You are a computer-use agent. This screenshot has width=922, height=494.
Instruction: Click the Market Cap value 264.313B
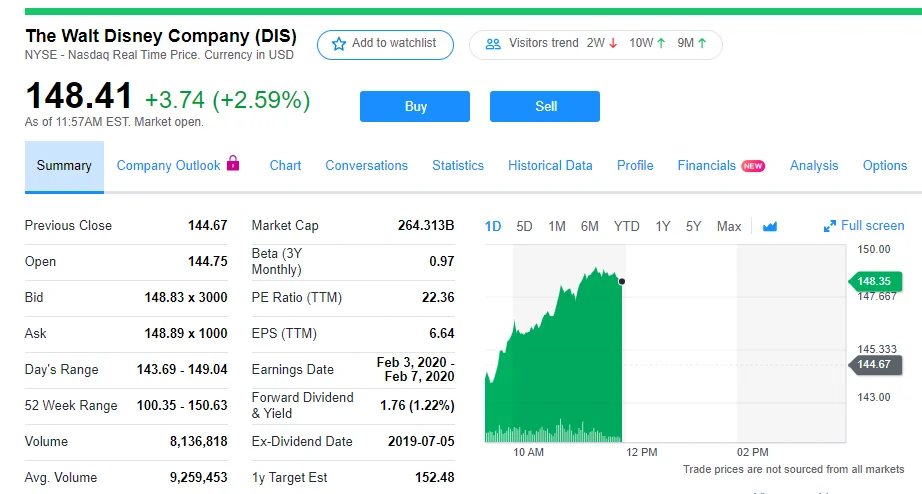point(426,225)
